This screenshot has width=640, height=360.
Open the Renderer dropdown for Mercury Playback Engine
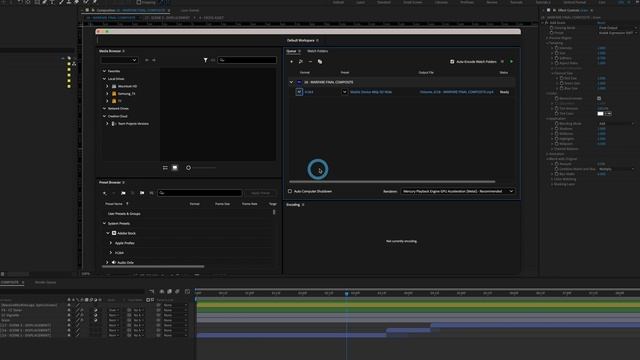pyautogui.click(x=458, y=191)
